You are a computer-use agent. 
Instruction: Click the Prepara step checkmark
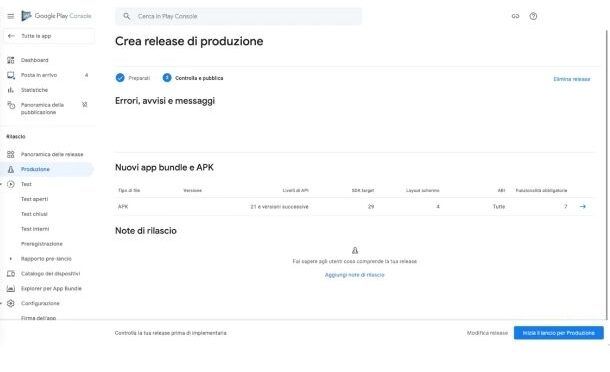(x=120, y=78)
